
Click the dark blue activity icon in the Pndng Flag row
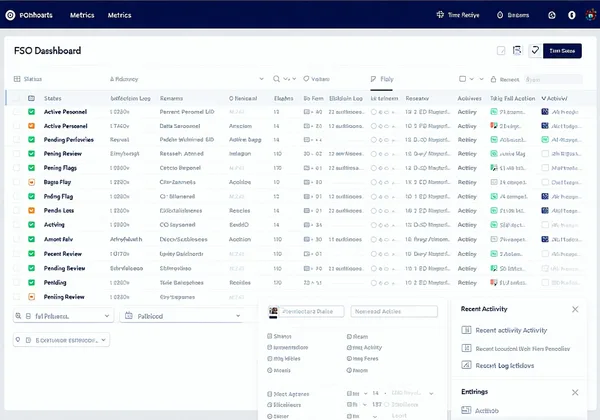(x=545, y=196)
